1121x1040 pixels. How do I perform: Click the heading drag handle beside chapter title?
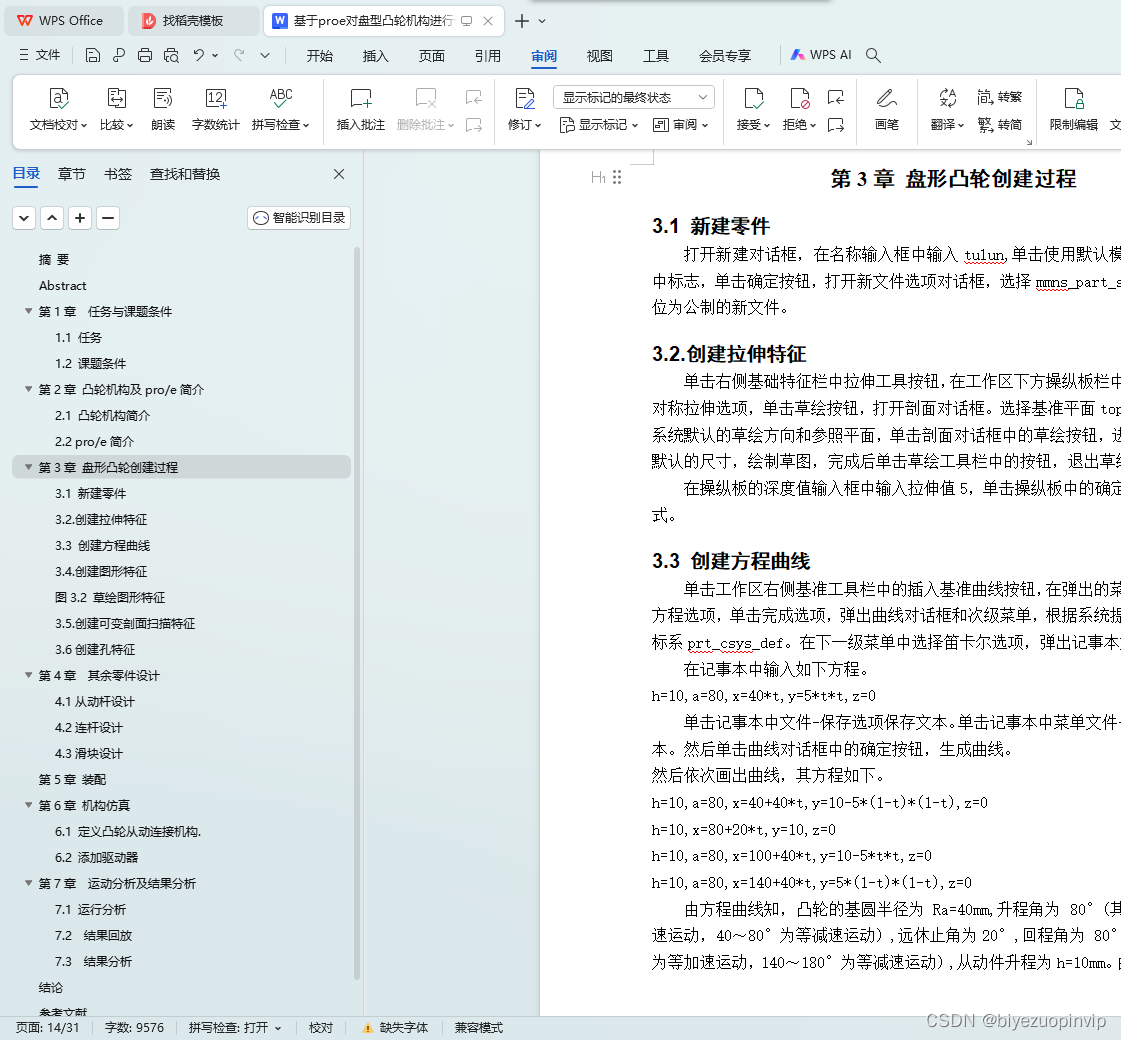tap(617, 177)
